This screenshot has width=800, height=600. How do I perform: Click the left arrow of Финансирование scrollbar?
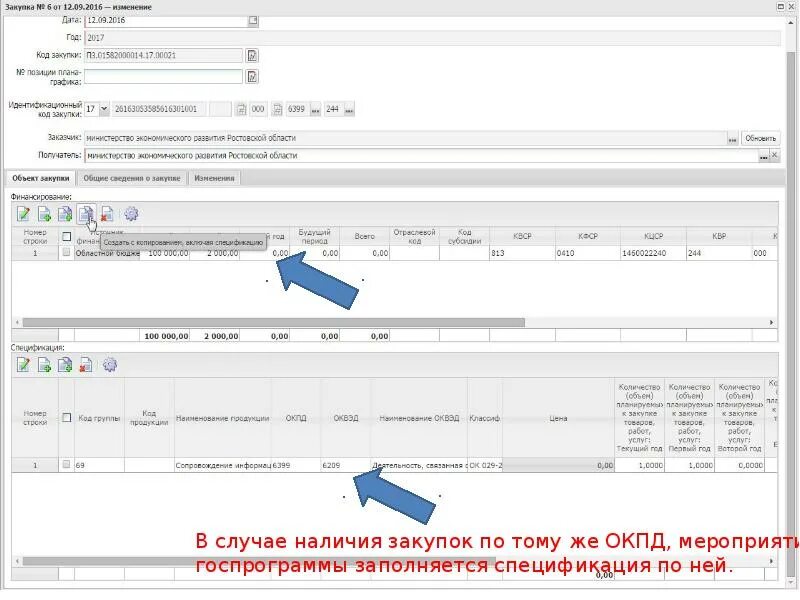point(17,322)
